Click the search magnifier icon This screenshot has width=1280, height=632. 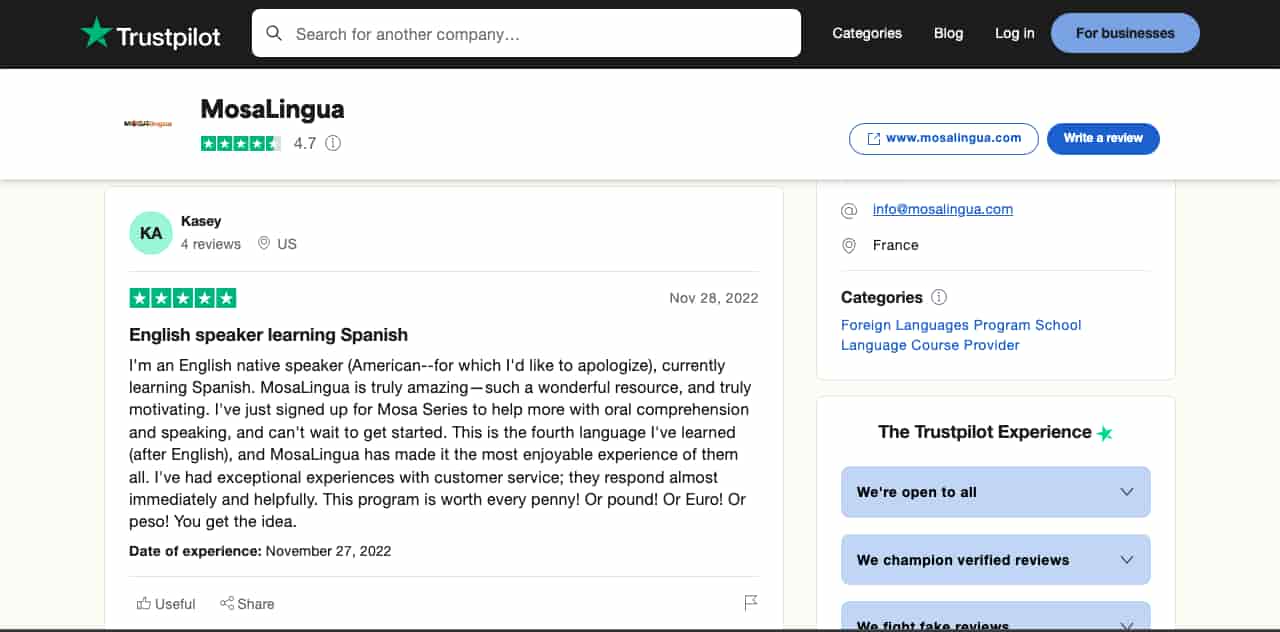(274, 34)
